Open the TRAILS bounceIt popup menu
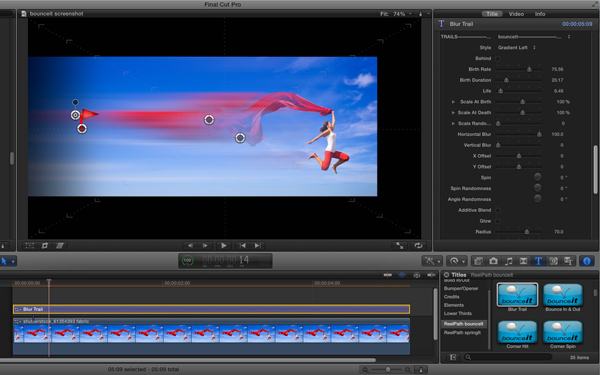Viewport: 600px width, 375px height. coord(533,37)
